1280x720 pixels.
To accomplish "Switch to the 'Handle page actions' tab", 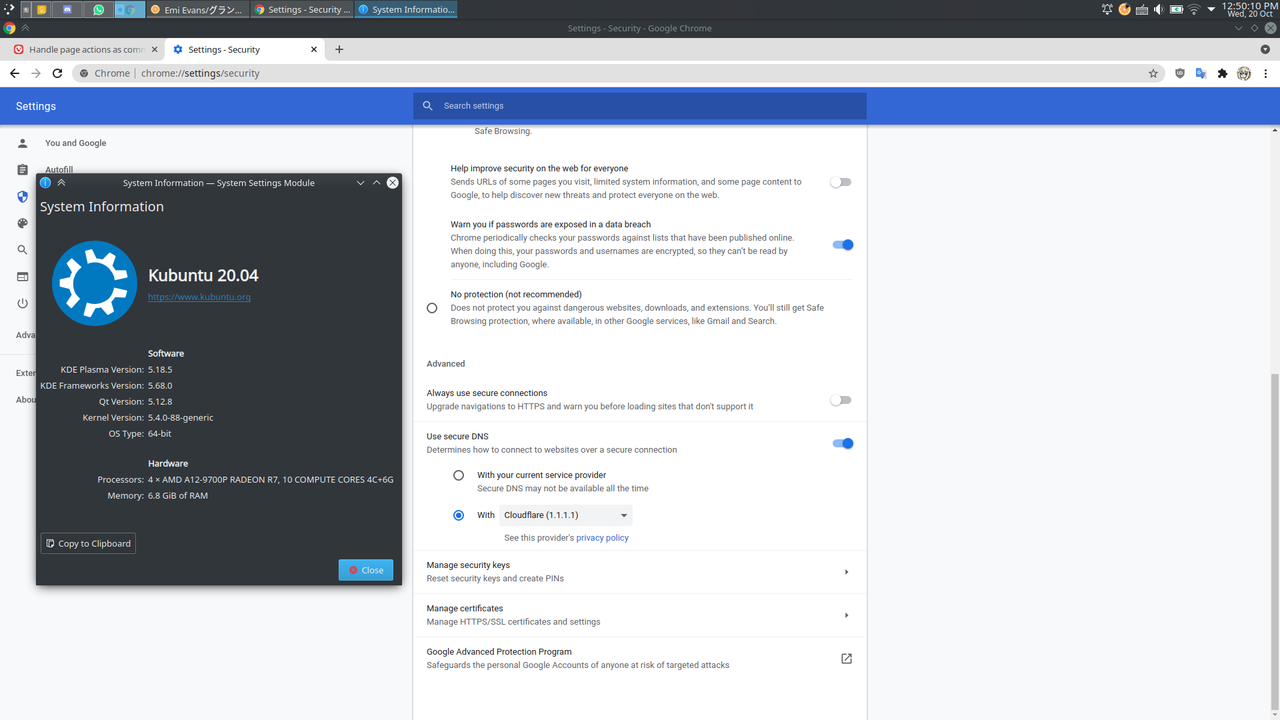I will coord(86,49).
